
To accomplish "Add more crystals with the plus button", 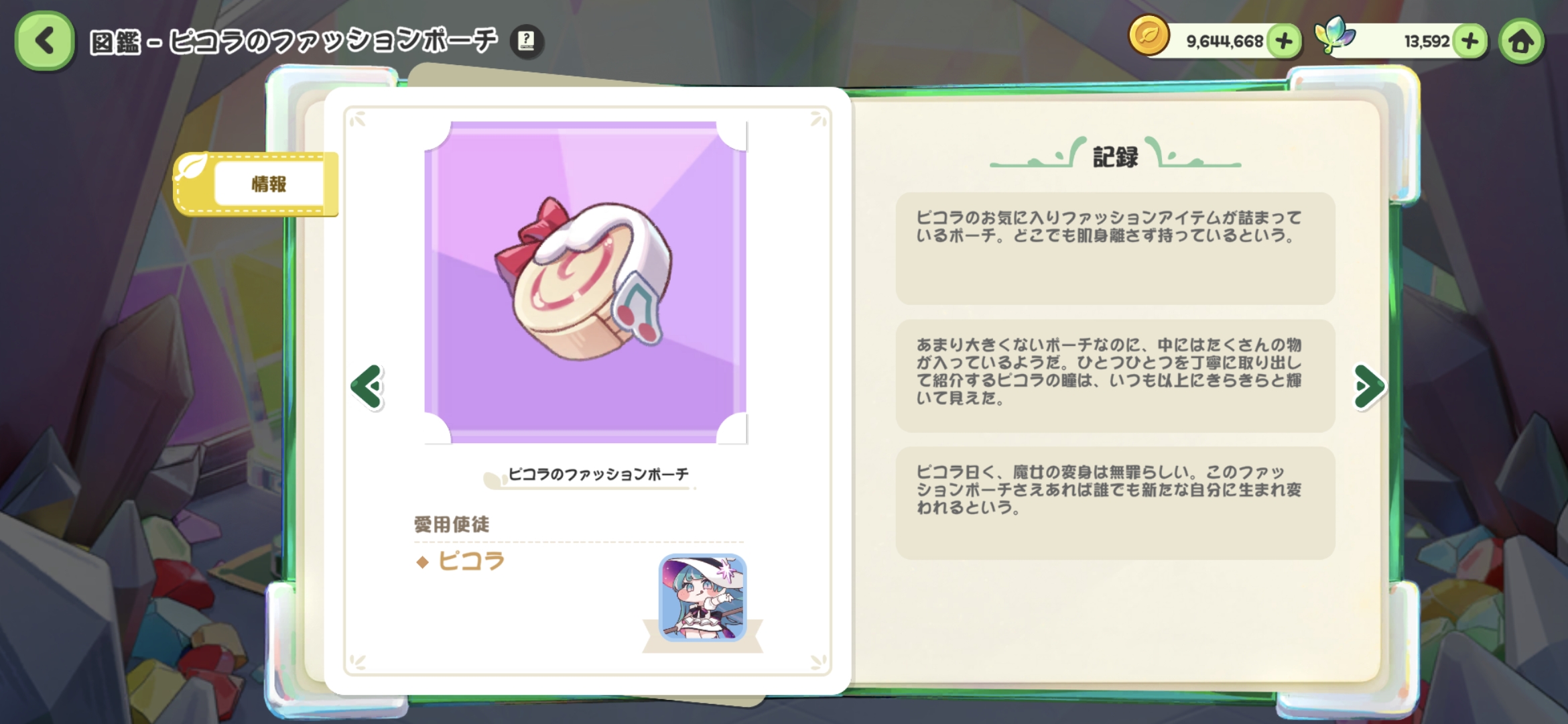I will (1470, 42).
